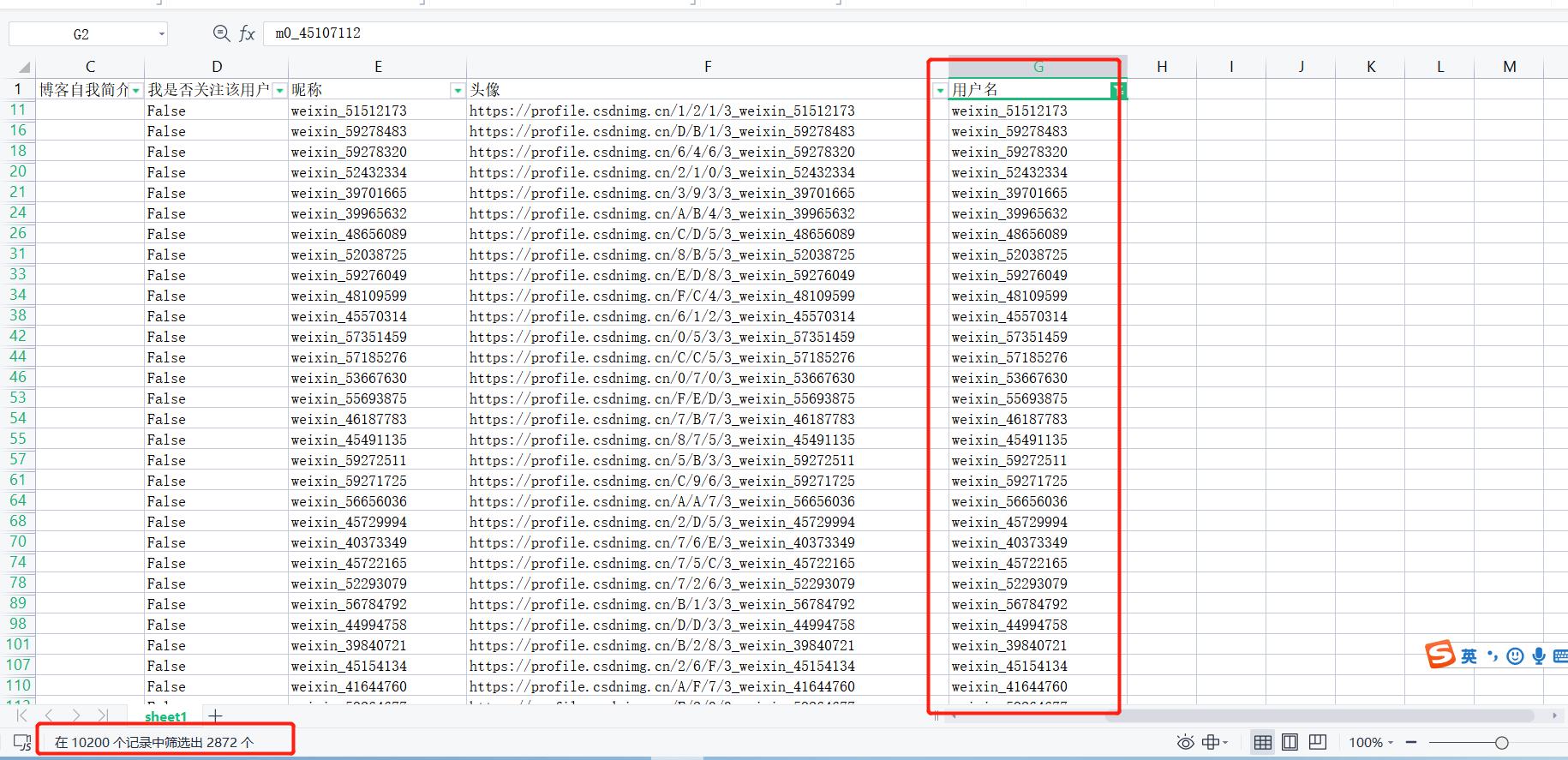Select row header 110
1568x760 pixels.
point(18,685)
